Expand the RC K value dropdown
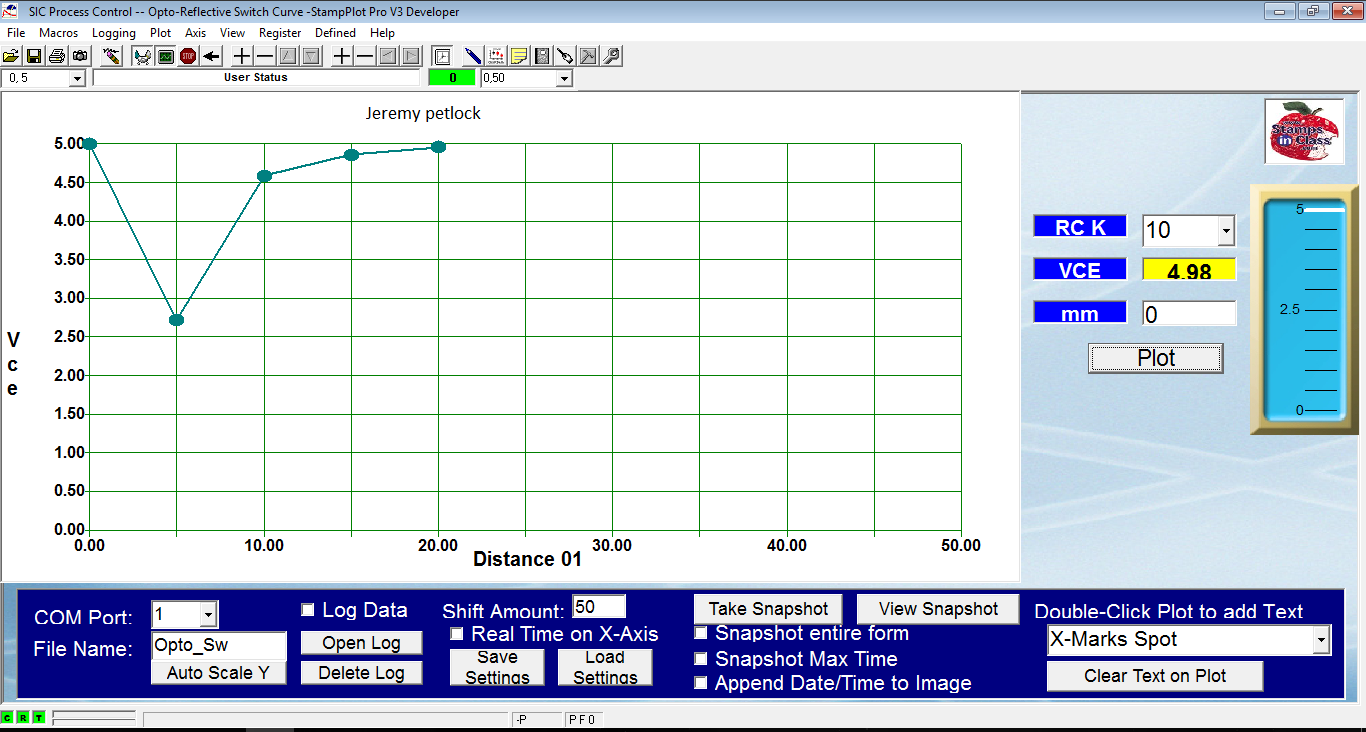 1226,231
